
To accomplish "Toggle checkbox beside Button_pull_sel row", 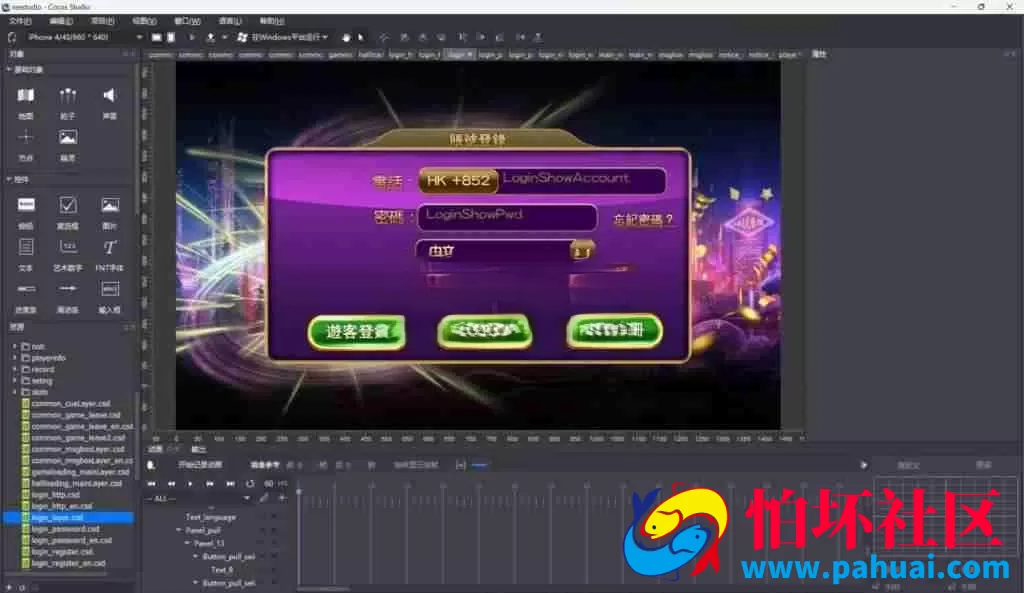I will 274,556.
